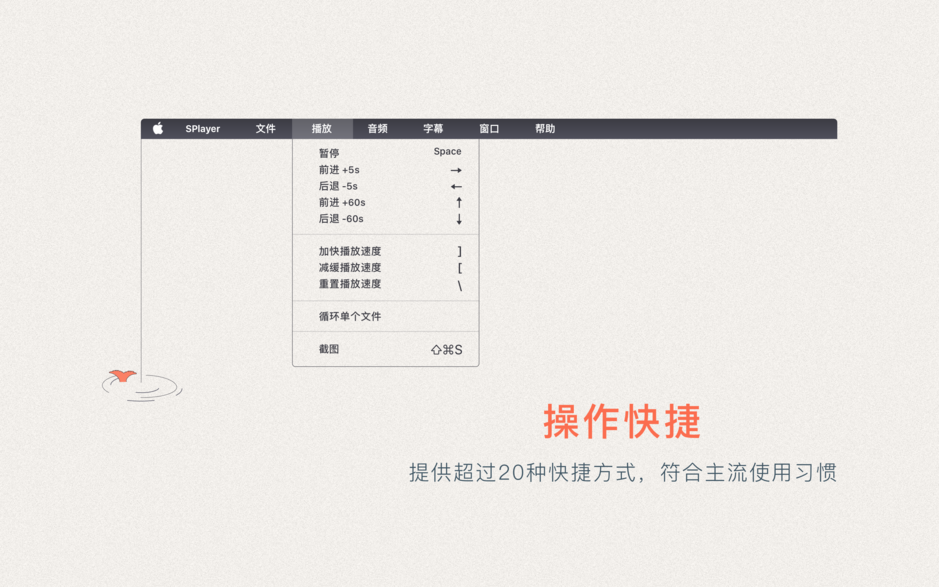
Task: Open the 播放 menu
Action: tap(321, 128)
